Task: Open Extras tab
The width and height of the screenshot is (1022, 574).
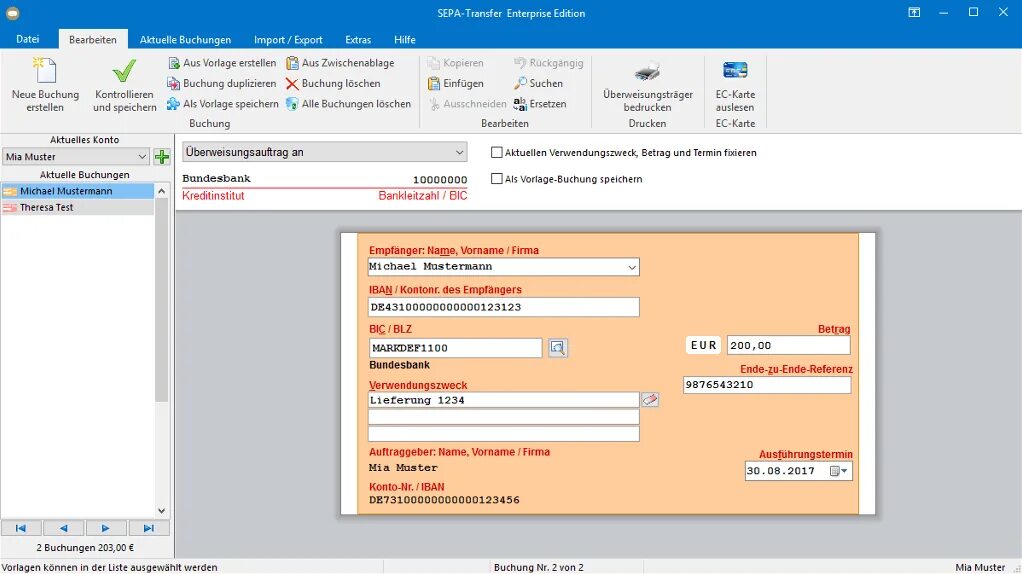Action: click(x=358, y=39)
